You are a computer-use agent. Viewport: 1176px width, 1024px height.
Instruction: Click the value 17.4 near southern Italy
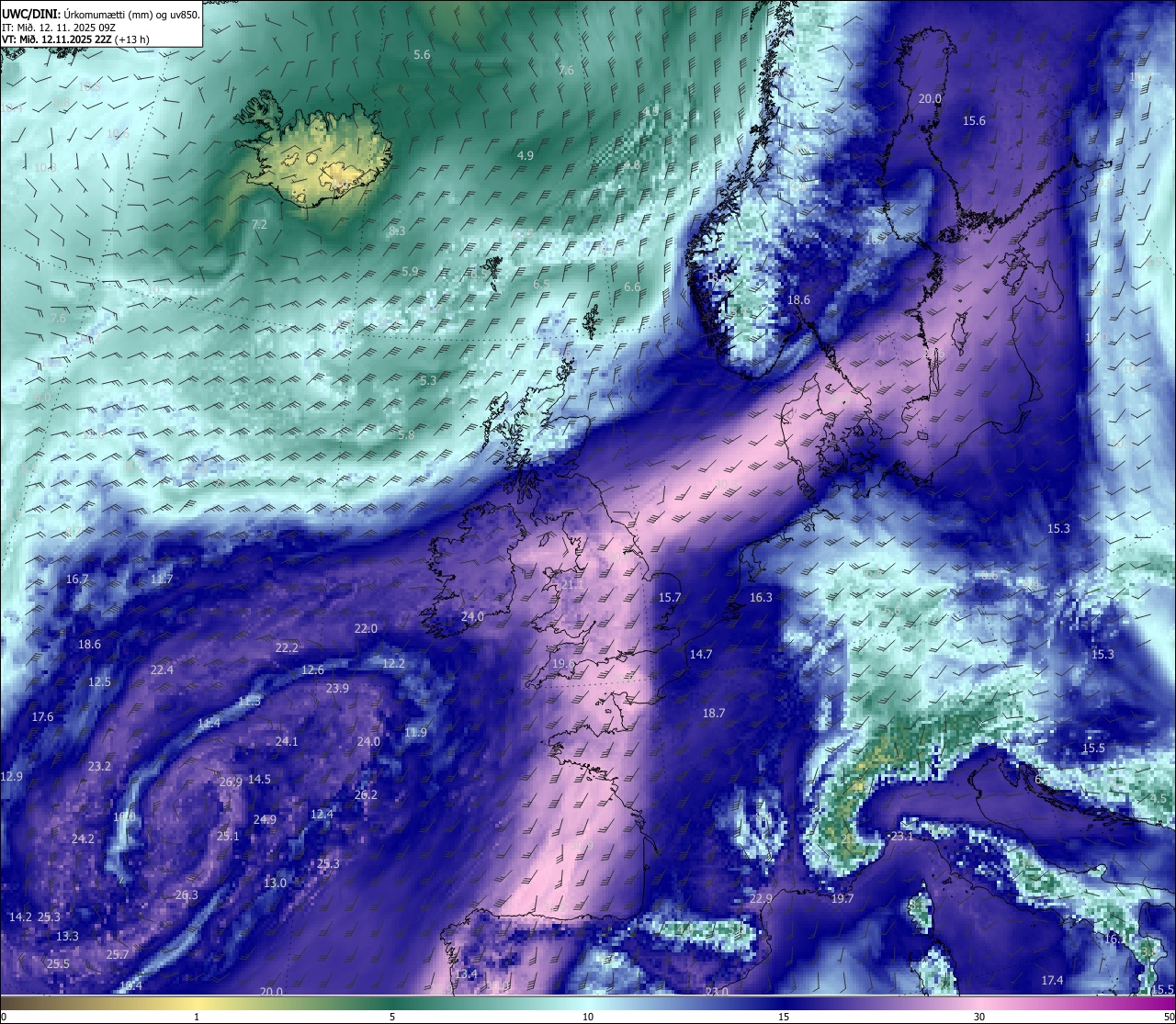click(x=1052, y=981)
